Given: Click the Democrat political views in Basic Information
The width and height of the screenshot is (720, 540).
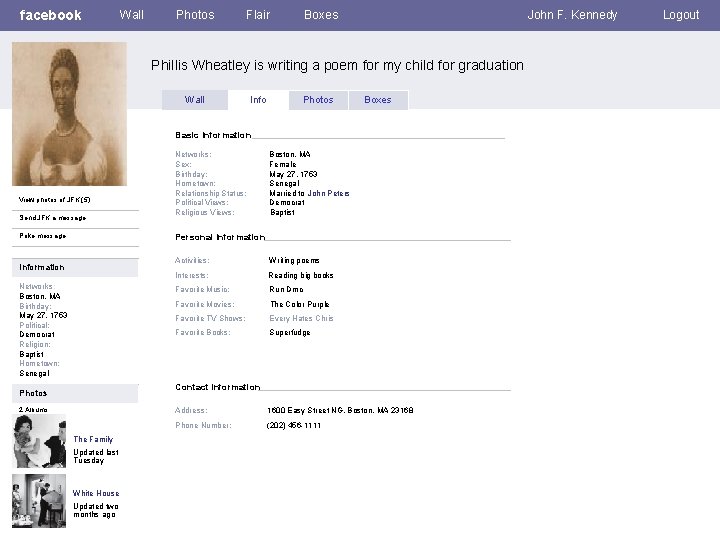Looking at the screenshot, I should click(x=287, y=202).
